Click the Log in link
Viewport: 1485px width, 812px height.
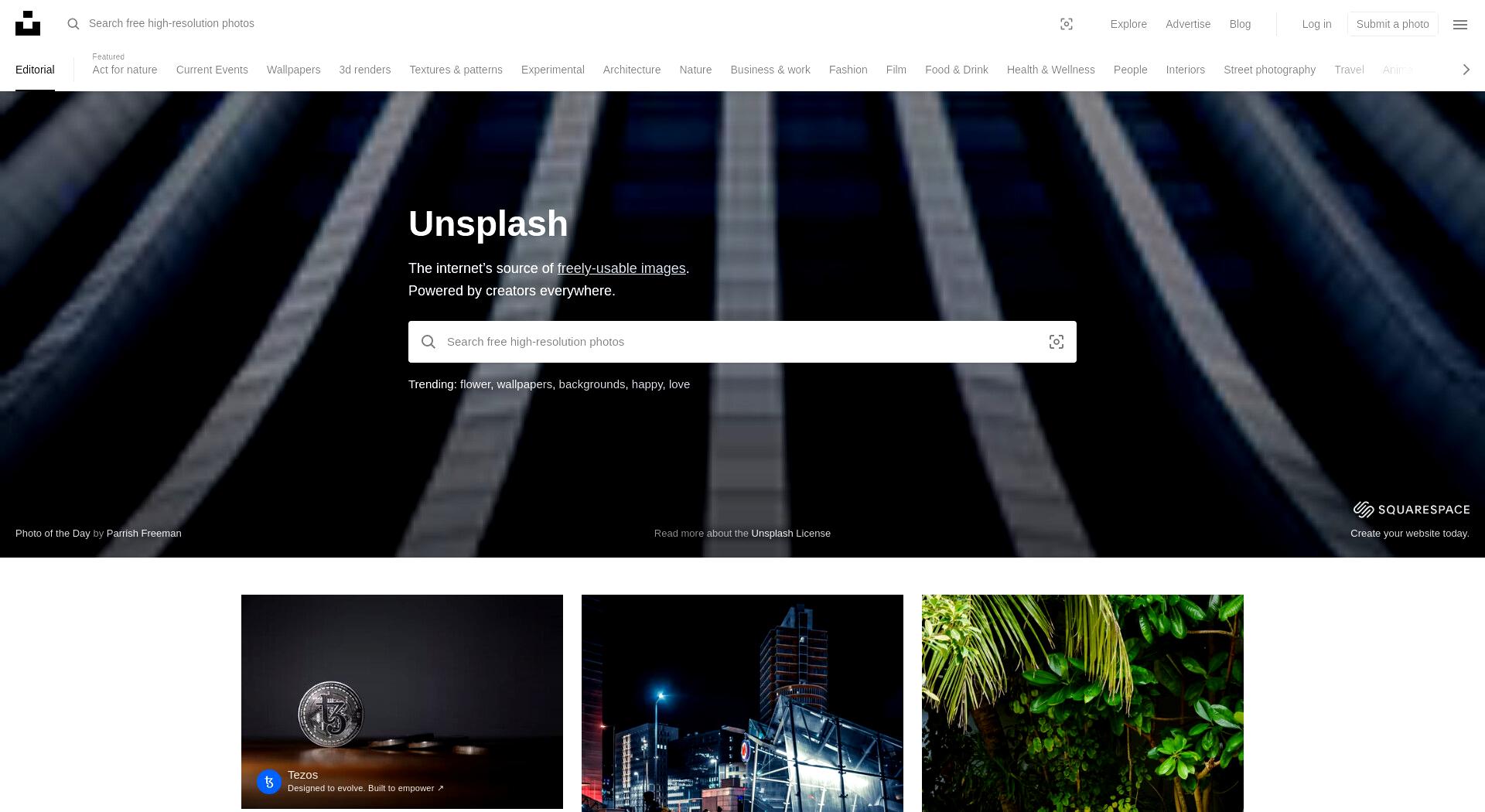coord(1316,24)
